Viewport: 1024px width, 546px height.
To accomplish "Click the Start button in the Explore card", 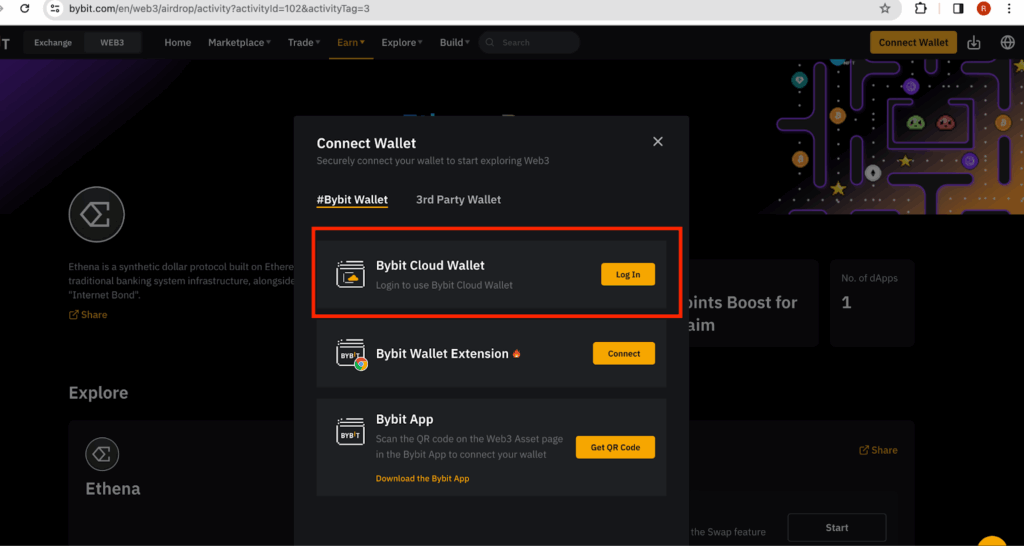I will click(837, 527).
